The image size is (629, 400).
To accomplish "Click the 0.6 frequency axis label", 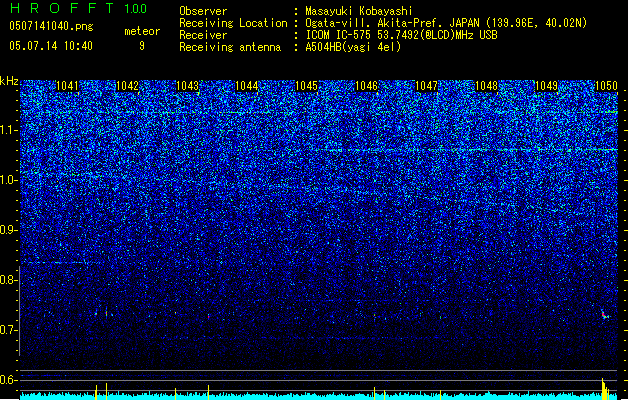I will tap(8, 380).
